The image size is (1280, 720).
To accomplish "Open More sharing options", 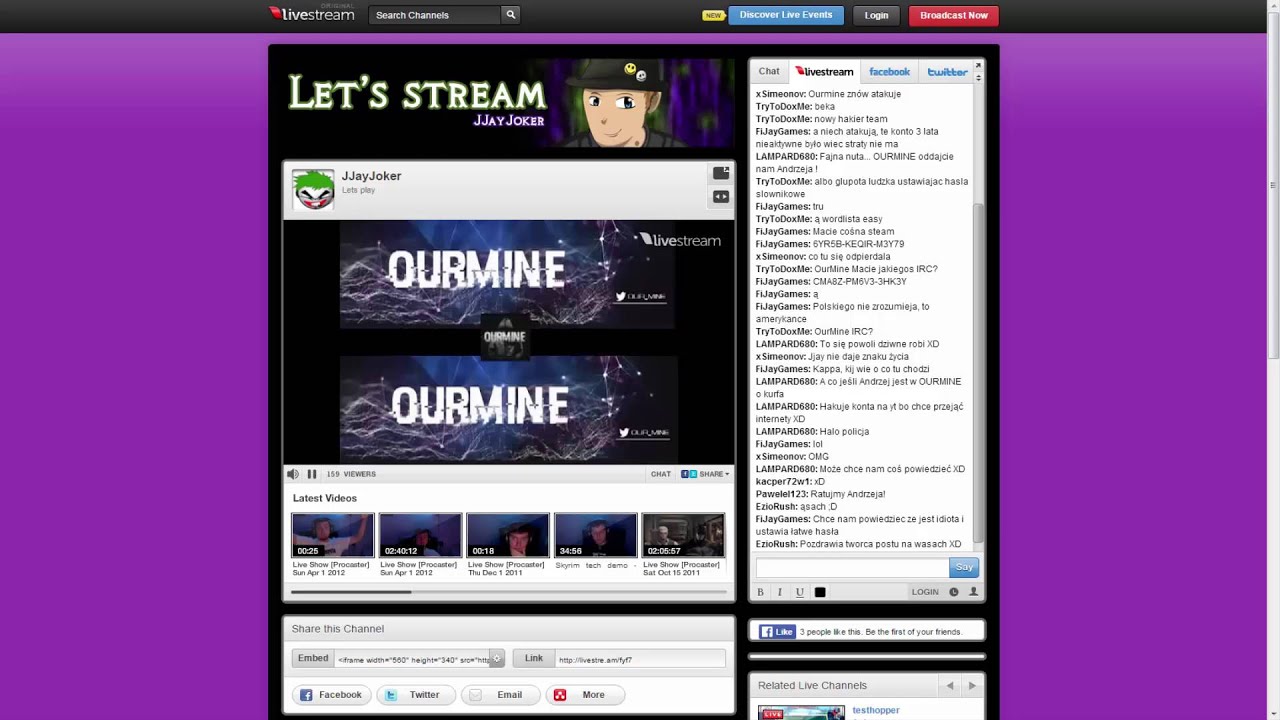I will (584, 695).
